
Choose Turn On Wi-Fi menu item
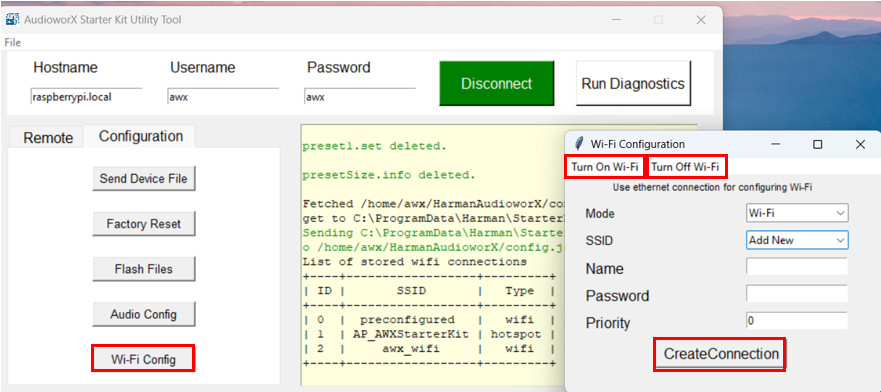coord(605,167)
